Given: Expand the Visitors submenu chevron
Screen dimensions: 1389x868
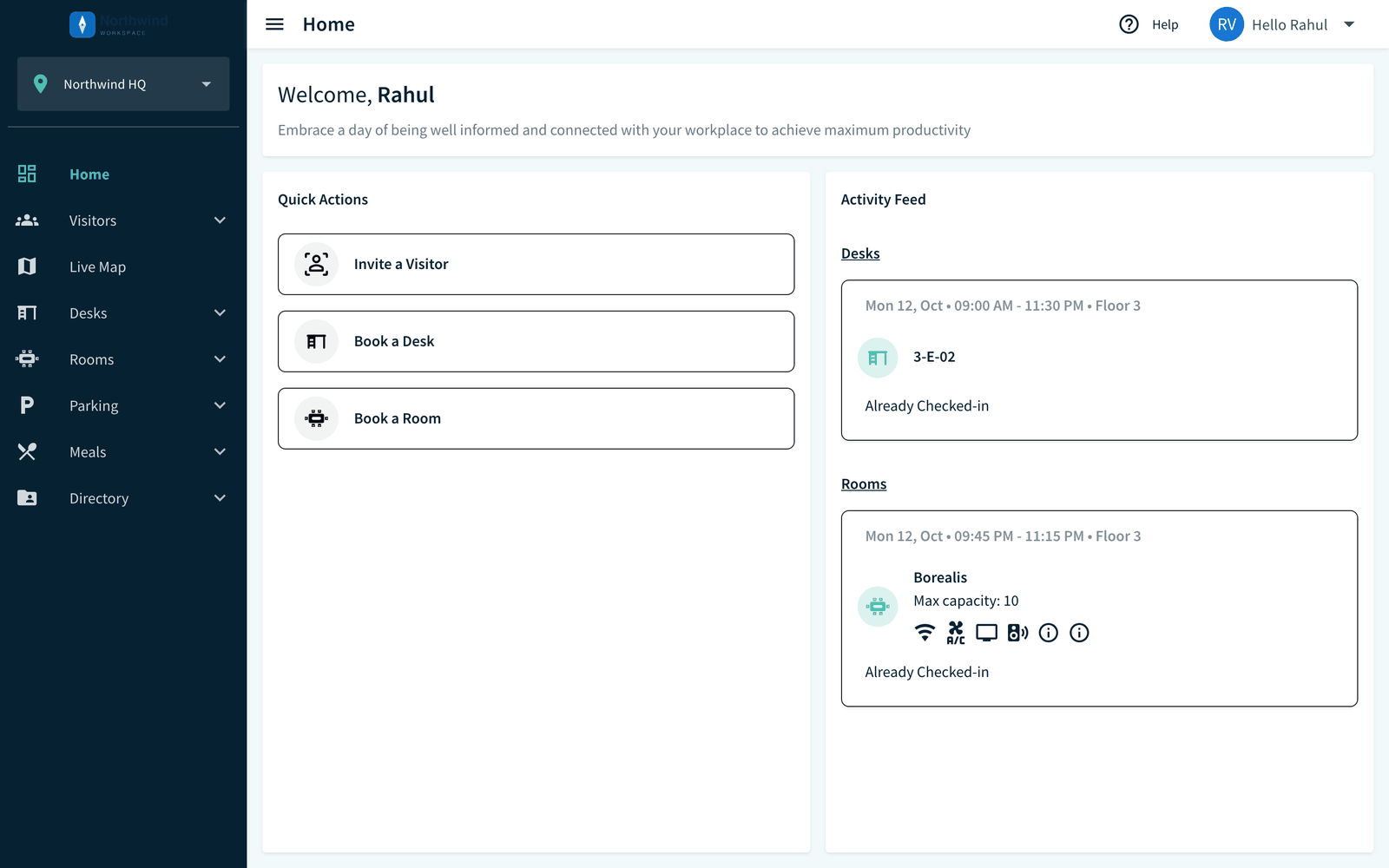Looking at the screenshot, I should [220, 220].
